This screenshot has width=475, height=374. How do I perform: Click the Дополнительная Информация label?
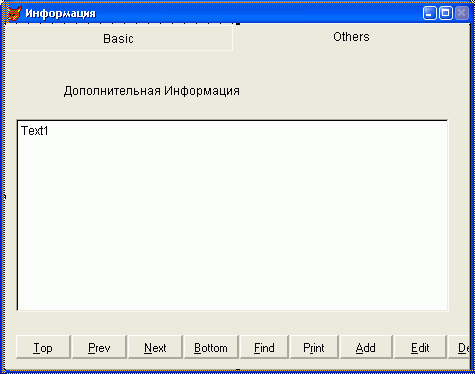(152, 91)
